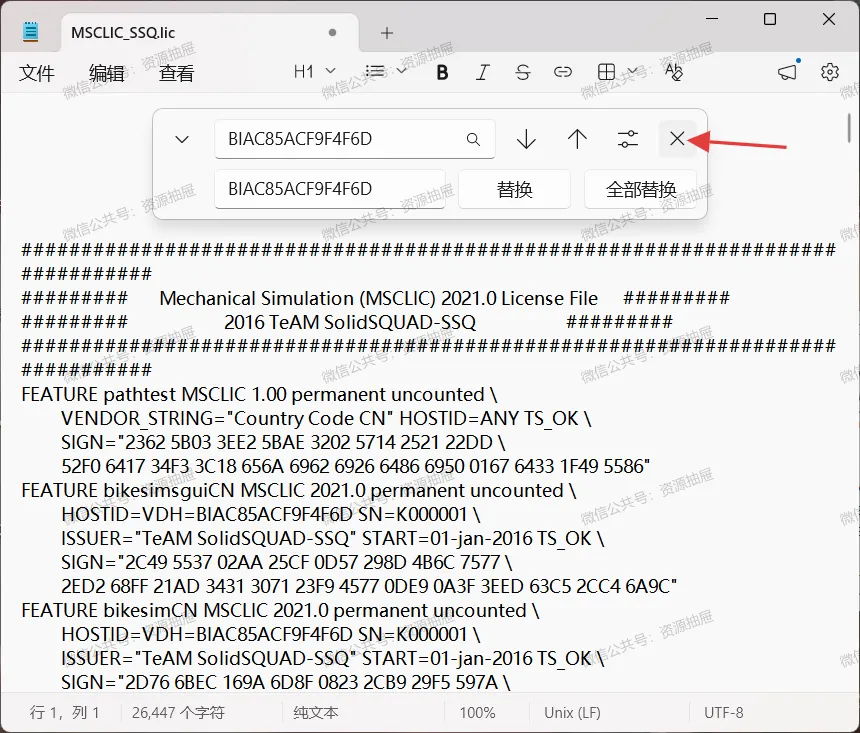Find next match with down arrow
The width and height of the screenshot is (860, 733).
pyautogui.click(x=526, y=139)
